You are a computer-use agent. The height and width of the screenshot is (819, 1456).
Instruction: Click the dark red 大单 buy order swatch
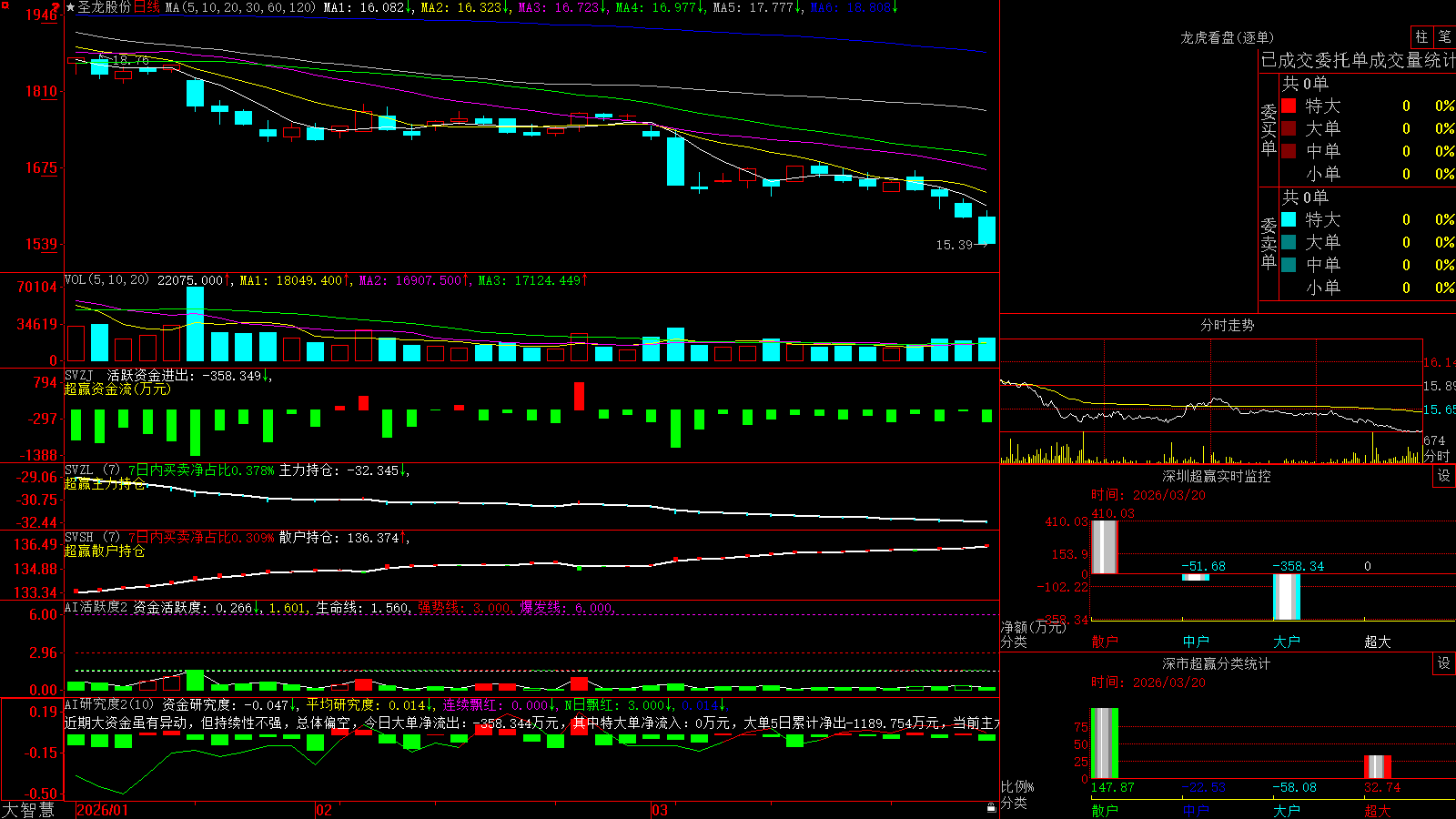1289,128
